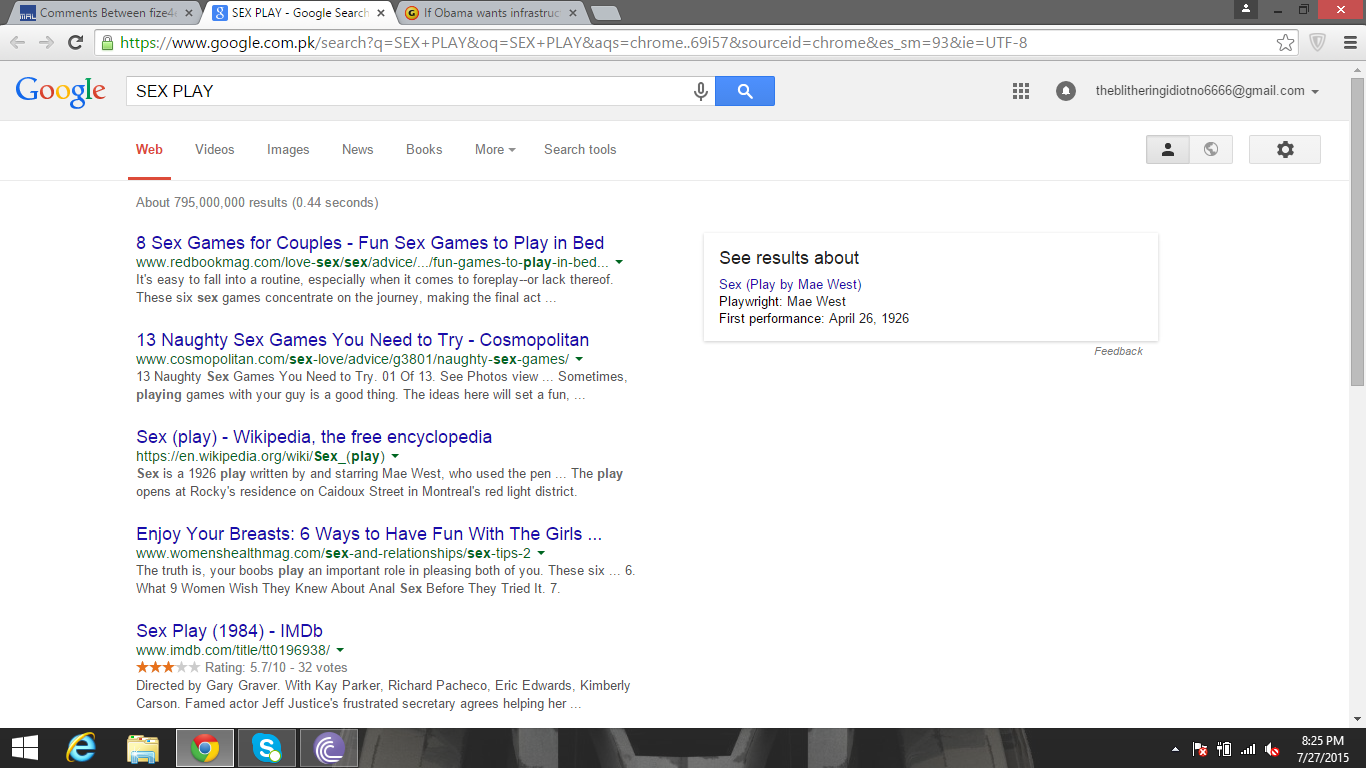Expand womenshealthmag result options arrow
The image size is (1366, 768).
click(541, 553)
